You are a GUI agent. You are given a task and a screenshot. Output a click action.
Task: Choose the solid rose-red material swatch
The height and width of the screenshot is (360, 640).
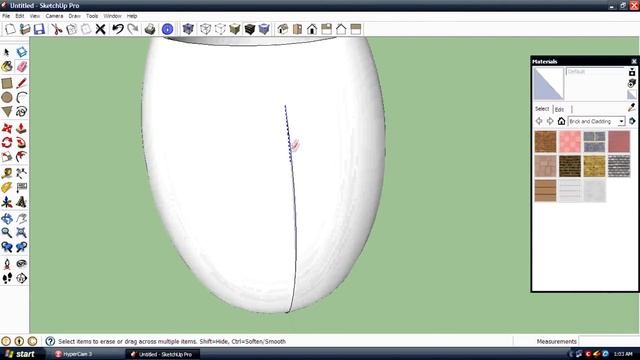[x=619, y=142]
